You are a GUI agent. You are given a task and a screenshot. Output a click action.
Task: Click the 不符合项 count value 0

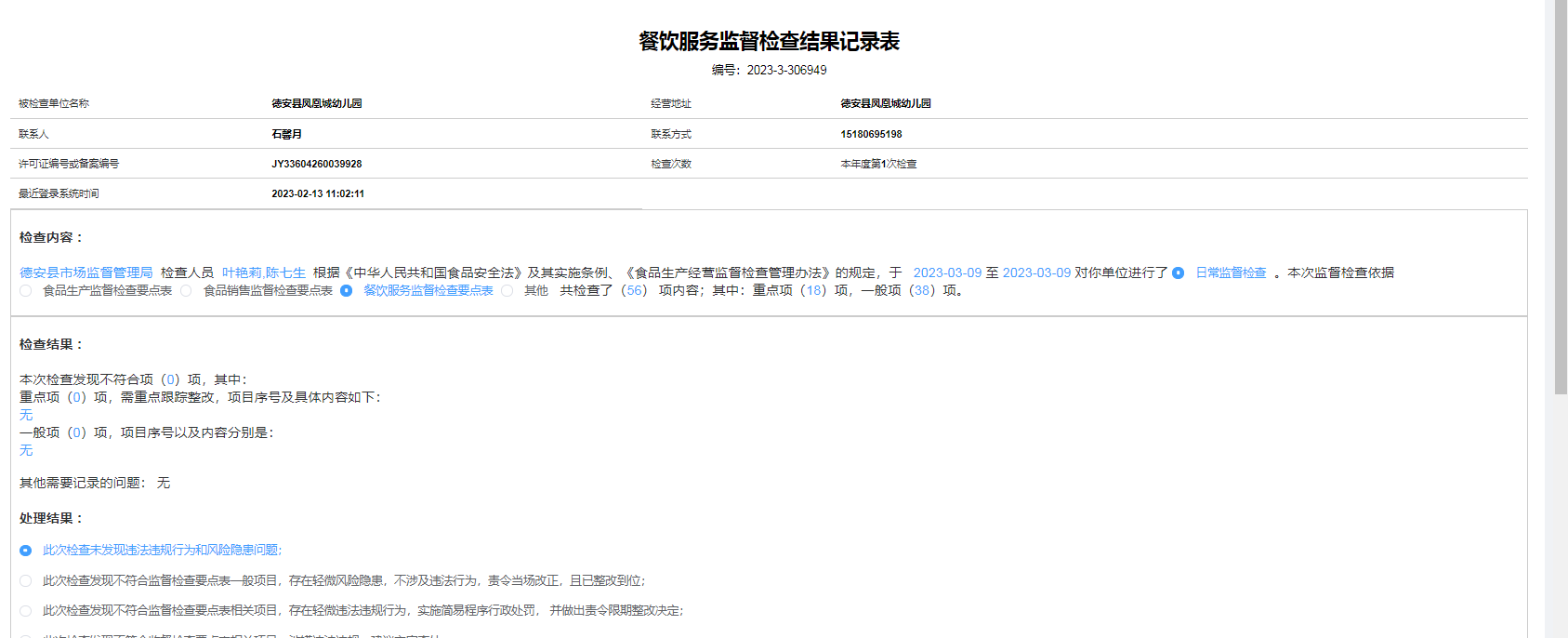171,380
